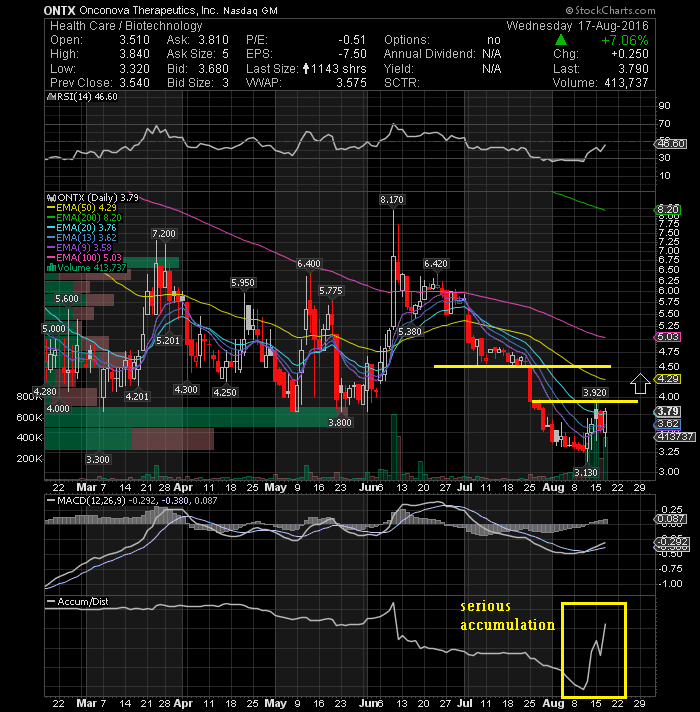Image resolution: width=700 pixels, height=712 pixels.
Task: Click the date Wednesday 17-Aug-2016
Action: 577,25
